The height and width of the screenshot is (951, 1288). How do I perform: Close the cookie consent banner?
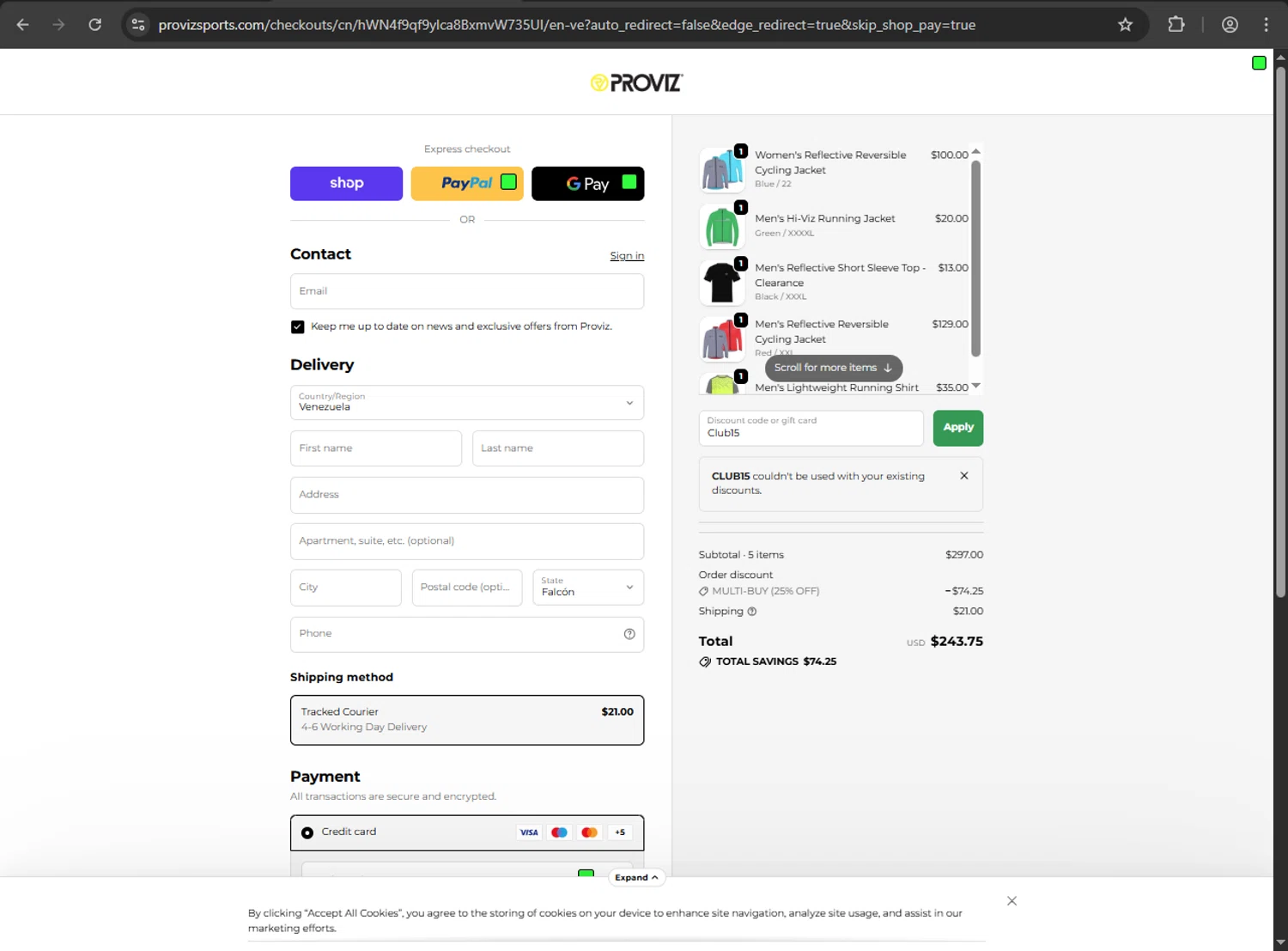(x=1012, y=901)
